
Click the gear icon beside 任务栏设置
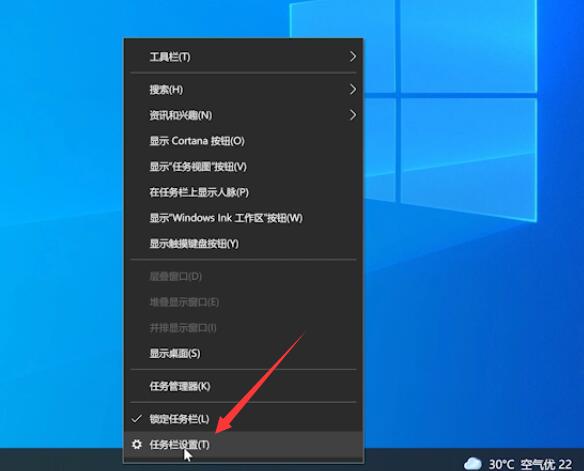pos(137,445)
